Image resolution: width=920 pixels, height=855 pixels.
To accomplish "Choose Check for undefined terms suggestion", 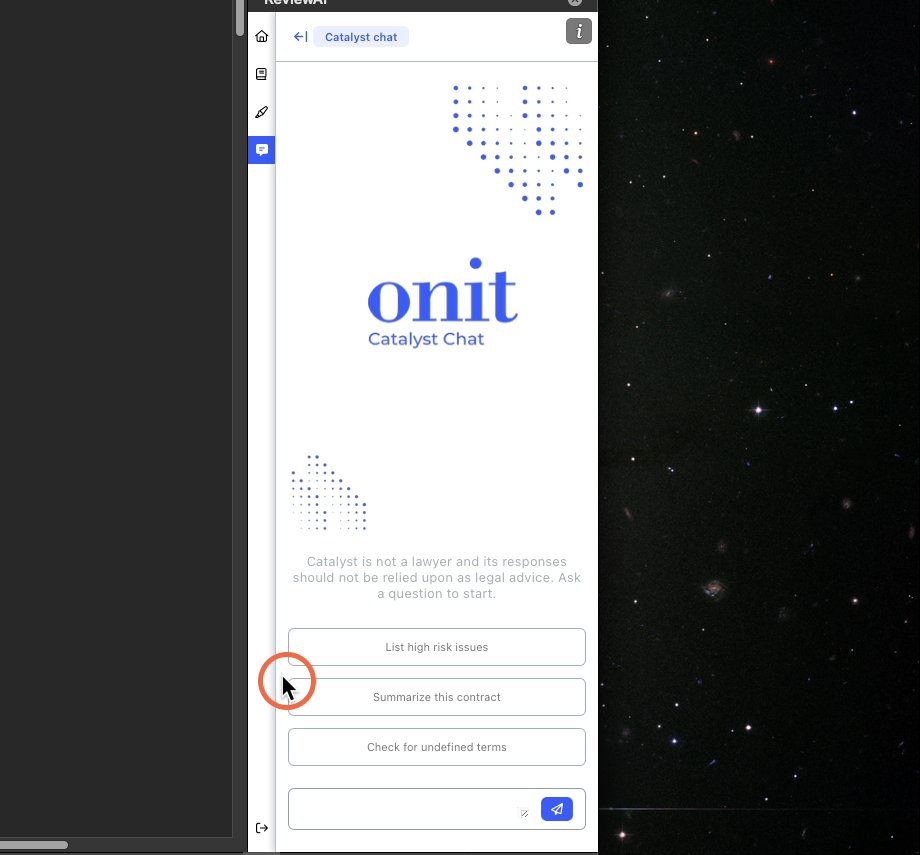I will 437,747.
